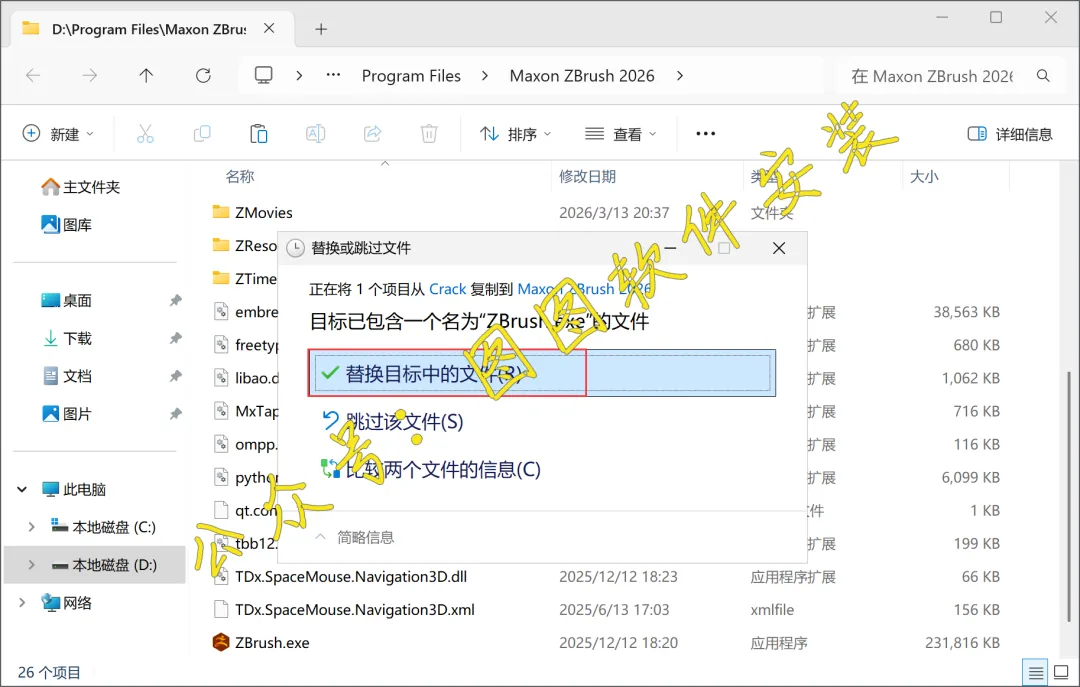Go up one folder level

146,76
